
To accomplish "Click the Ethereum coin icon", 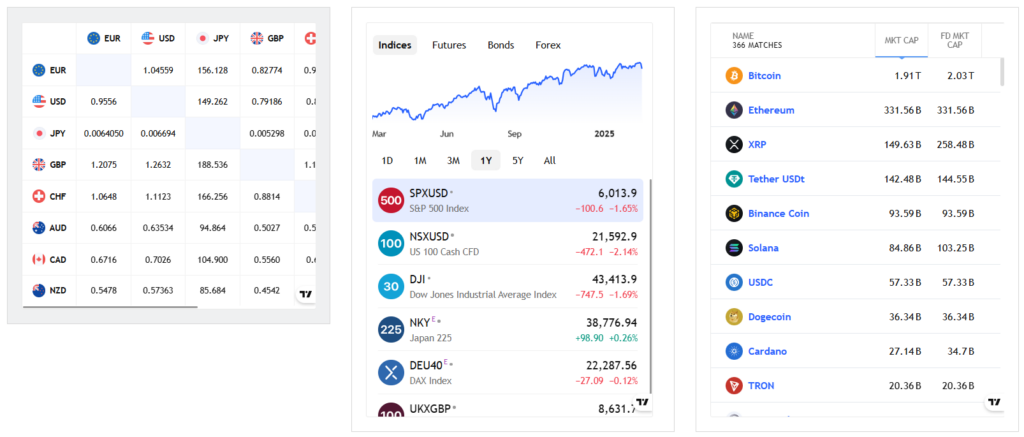I will [x=733, y=110].
